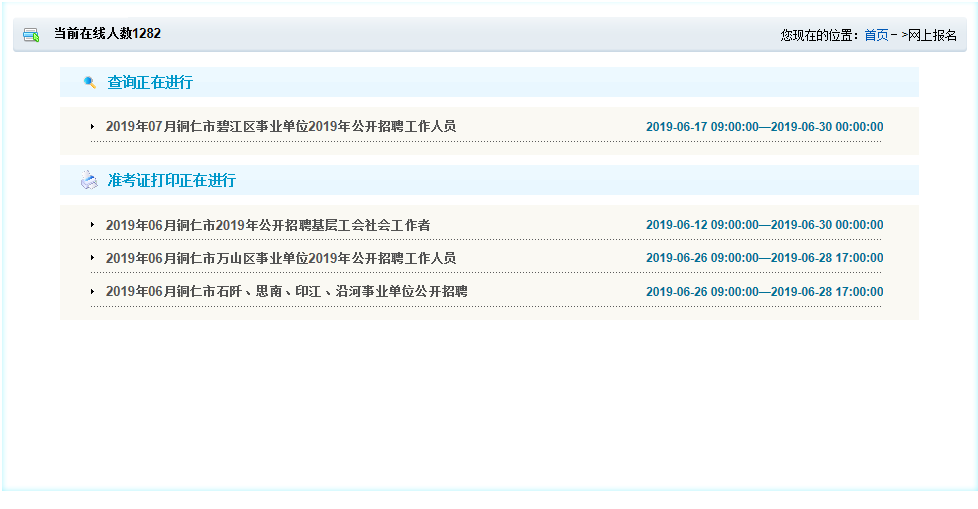
Task: Open 万山区事业单位2019年公开招聘工作人员 link
Action: pos(280,259)
